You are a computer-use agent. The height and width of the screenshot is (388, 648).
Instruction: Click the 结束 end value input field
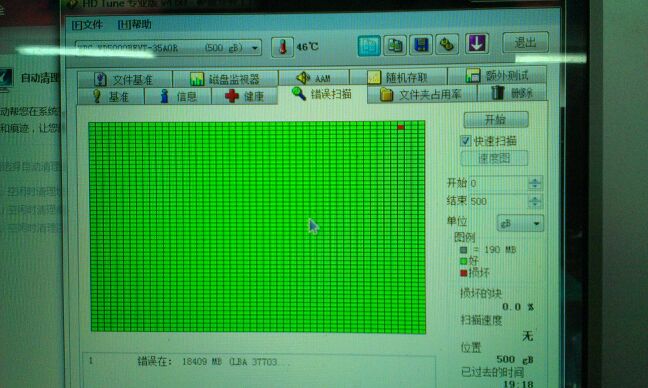[x=499, y=202]
